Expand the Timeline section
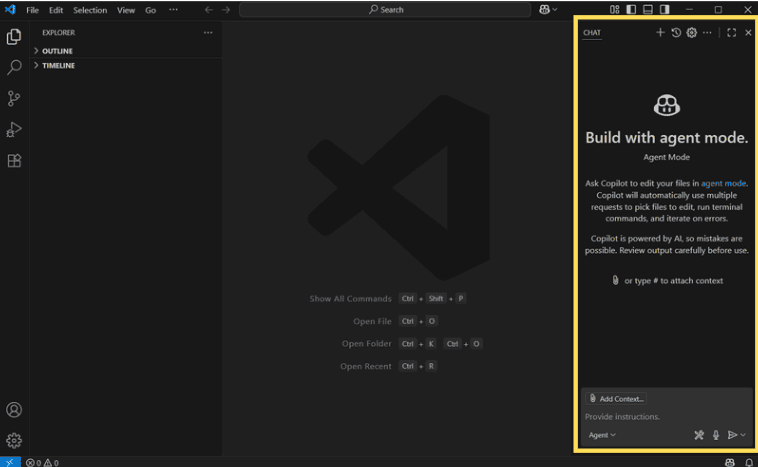Screen dimensions: 758x467 click(126, 65)
